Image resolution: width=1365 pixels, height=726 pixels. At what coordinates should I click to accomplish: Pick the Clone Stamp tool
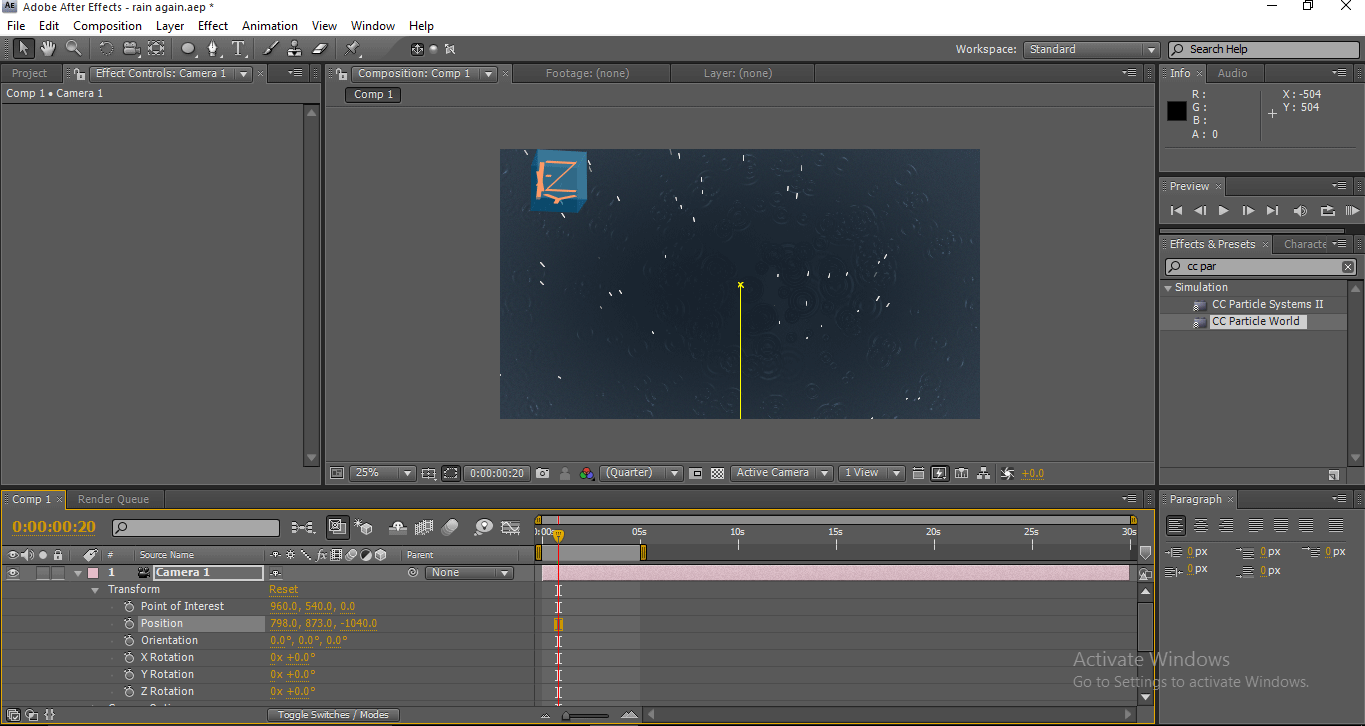[295, 49]
